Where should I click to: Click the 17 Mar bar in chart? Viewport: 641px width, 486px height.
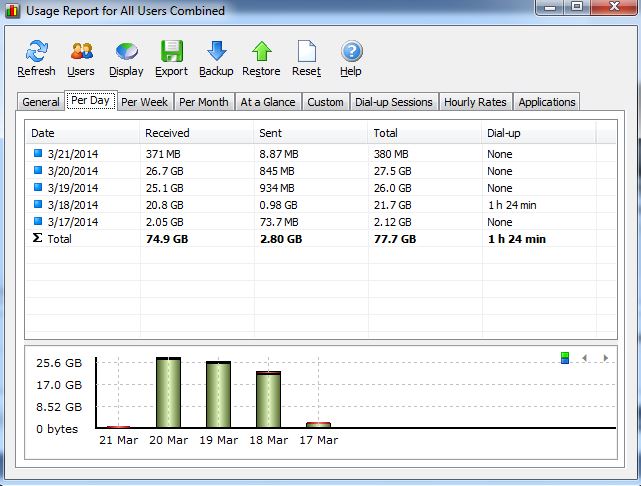[x=318, y=425]
